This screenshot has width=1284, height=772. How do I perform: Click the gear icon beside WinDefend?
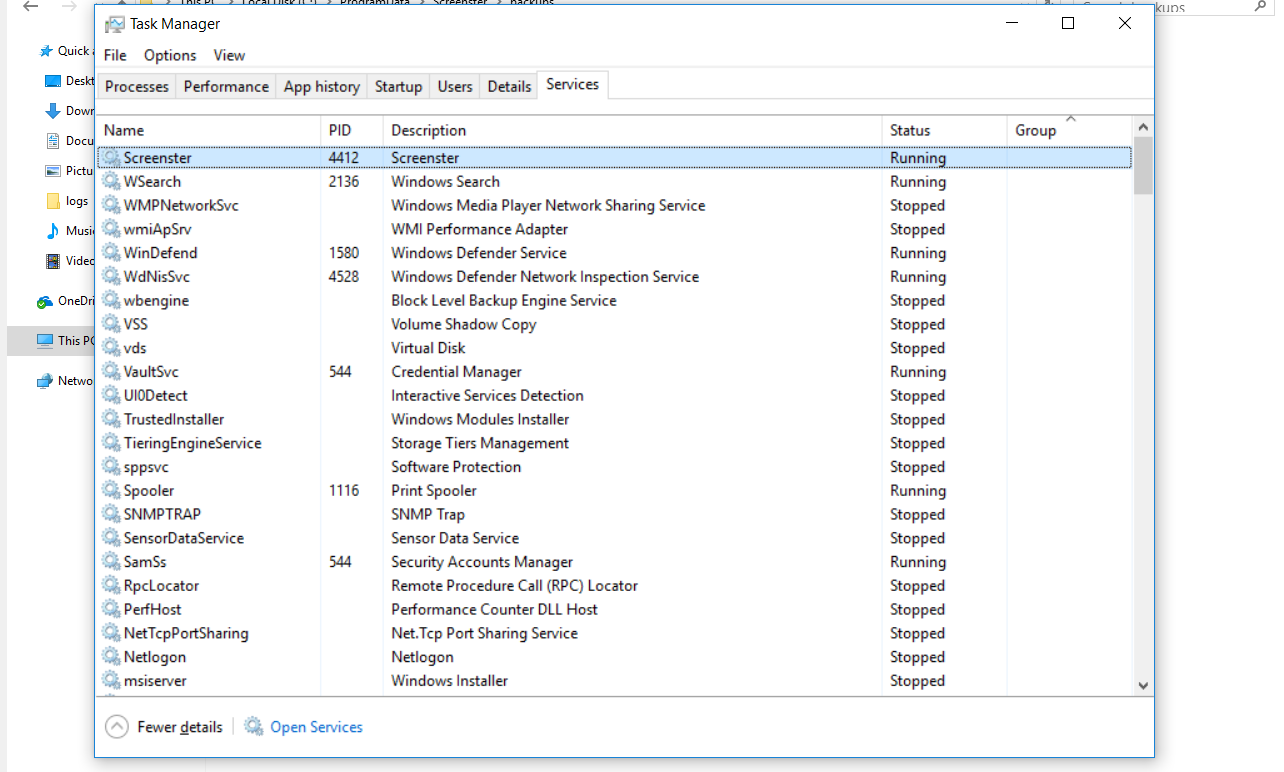[x=111, y=253]
